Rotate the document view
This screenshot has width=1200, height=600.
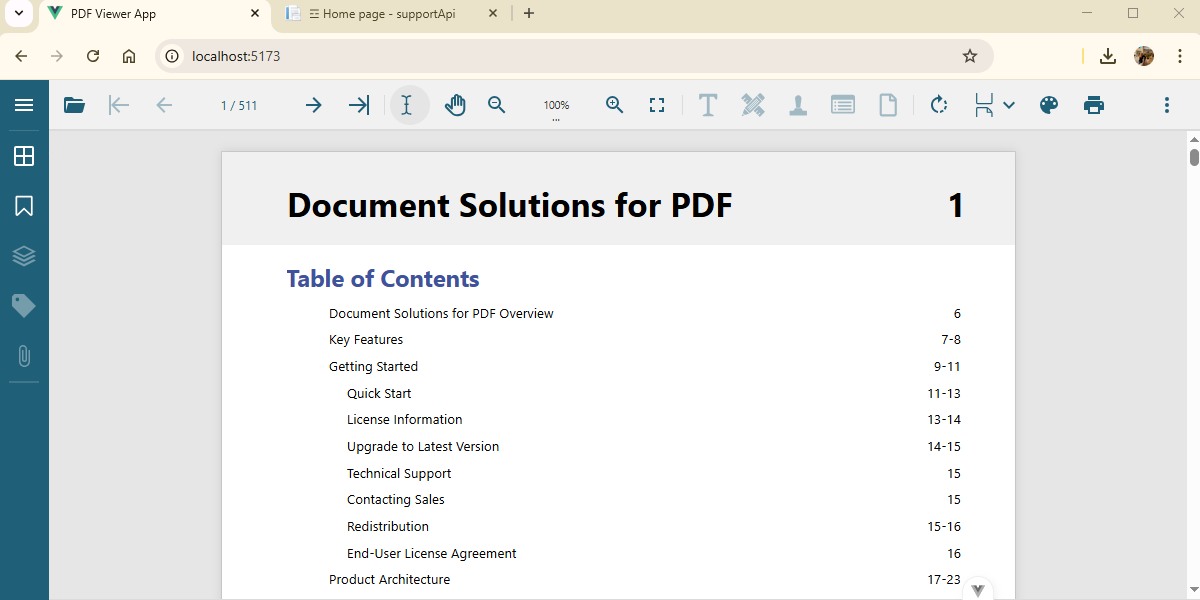[938, 105]
